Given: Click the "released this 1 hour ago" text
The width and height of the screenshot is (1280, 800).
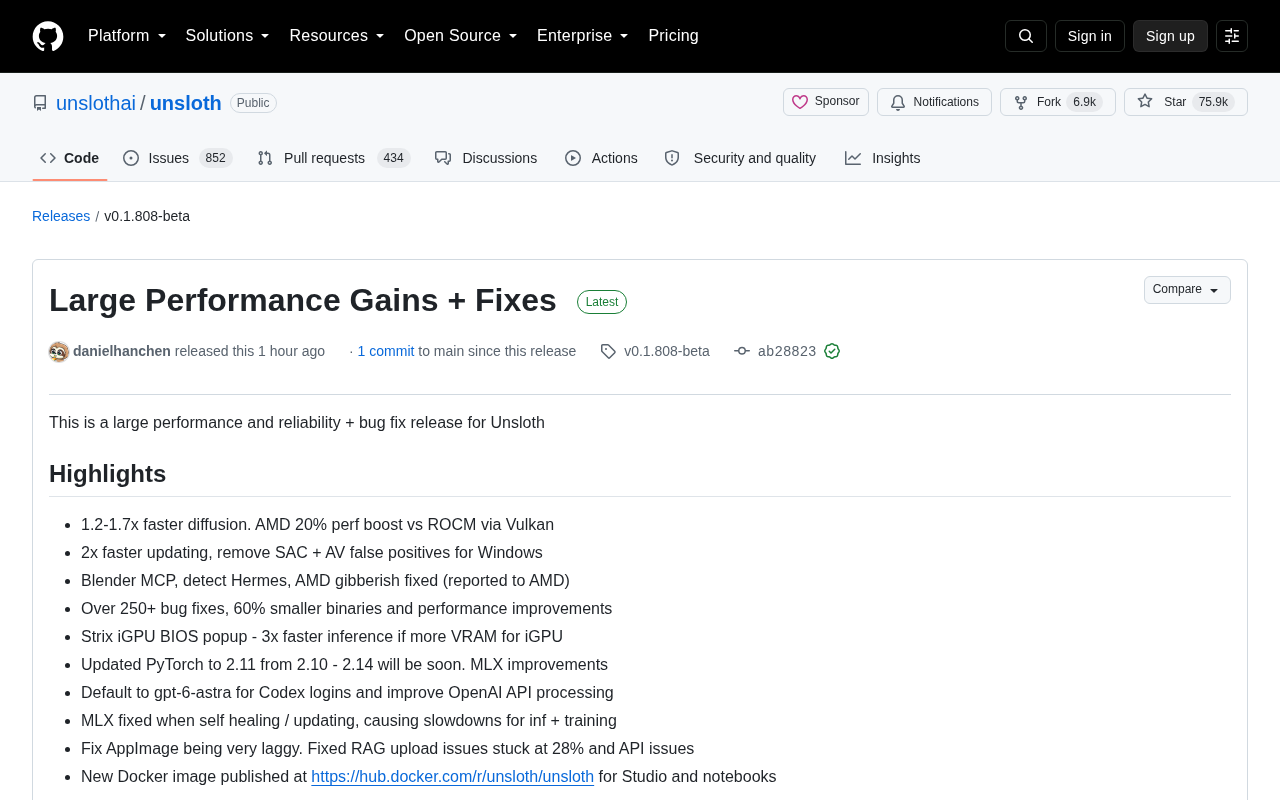Looking at the screenshot, I should pos(250,351).
